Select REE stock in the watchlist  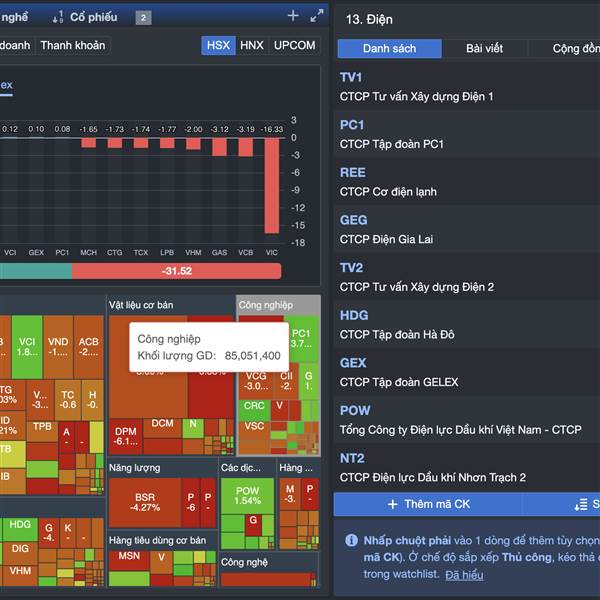click(x=467, y=182)
